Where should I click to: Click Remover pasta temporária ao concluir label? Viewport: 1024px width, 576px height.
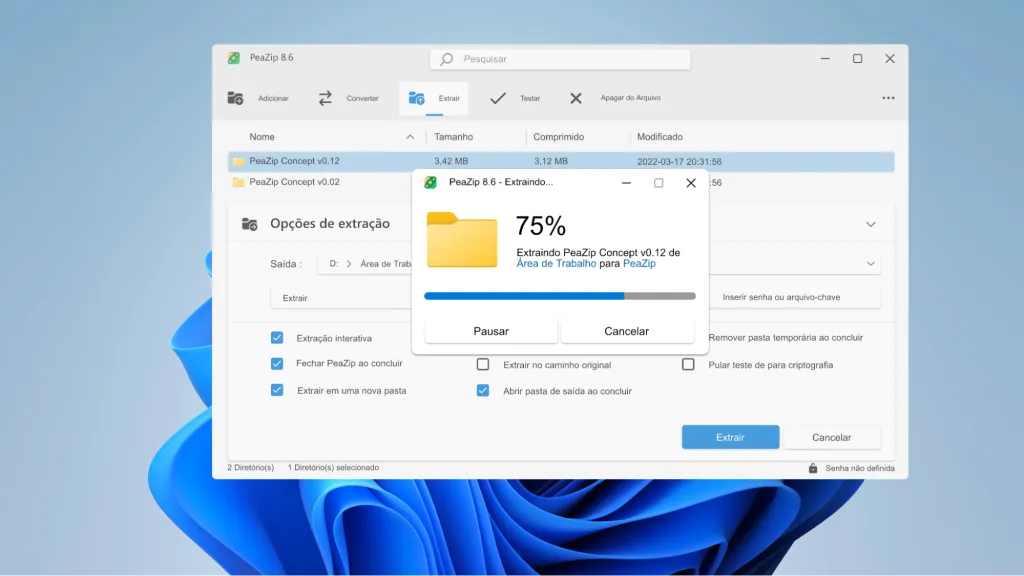click(x=786, y=338)
